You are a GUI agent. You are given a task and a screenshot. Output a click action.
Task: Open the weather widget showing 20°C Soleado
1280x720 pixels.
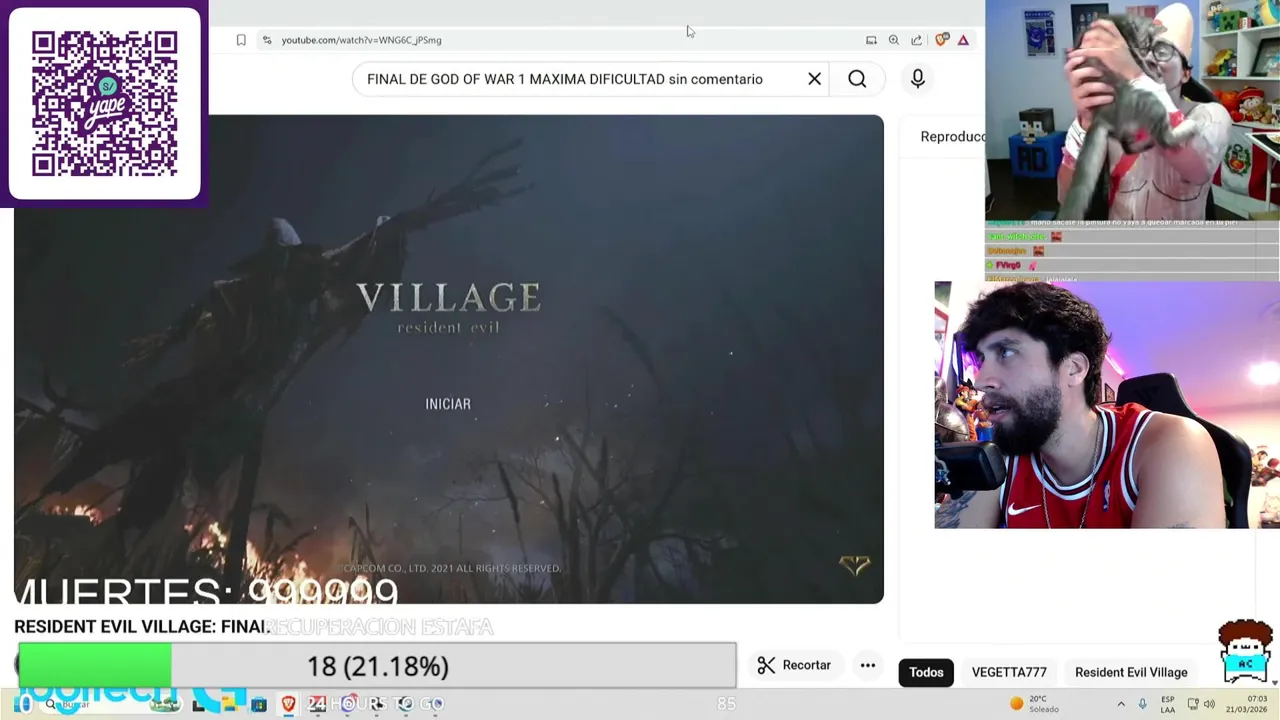click(x=1033, y=704)
